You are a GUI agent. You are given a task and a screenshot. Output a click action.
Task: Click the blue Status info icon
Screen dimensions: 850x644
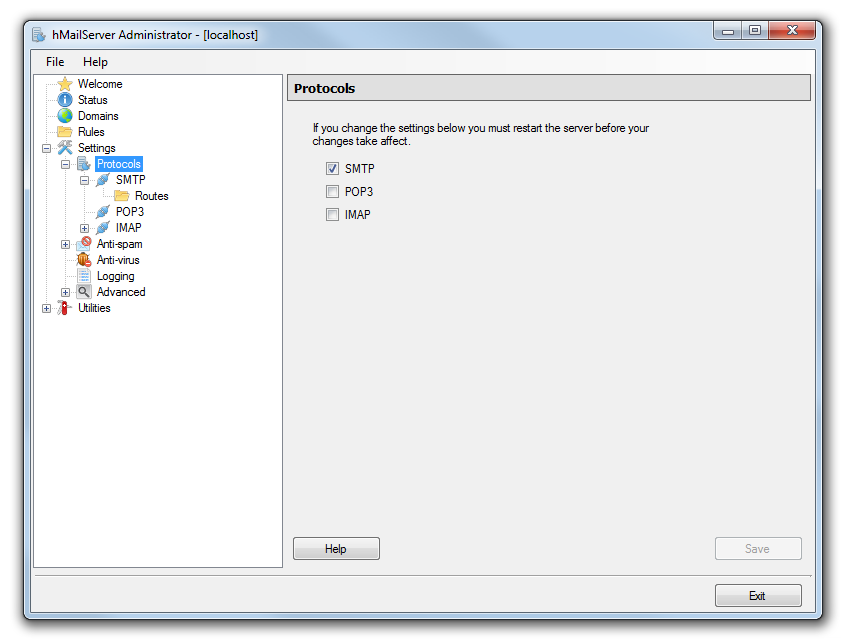tap(65, 100)
